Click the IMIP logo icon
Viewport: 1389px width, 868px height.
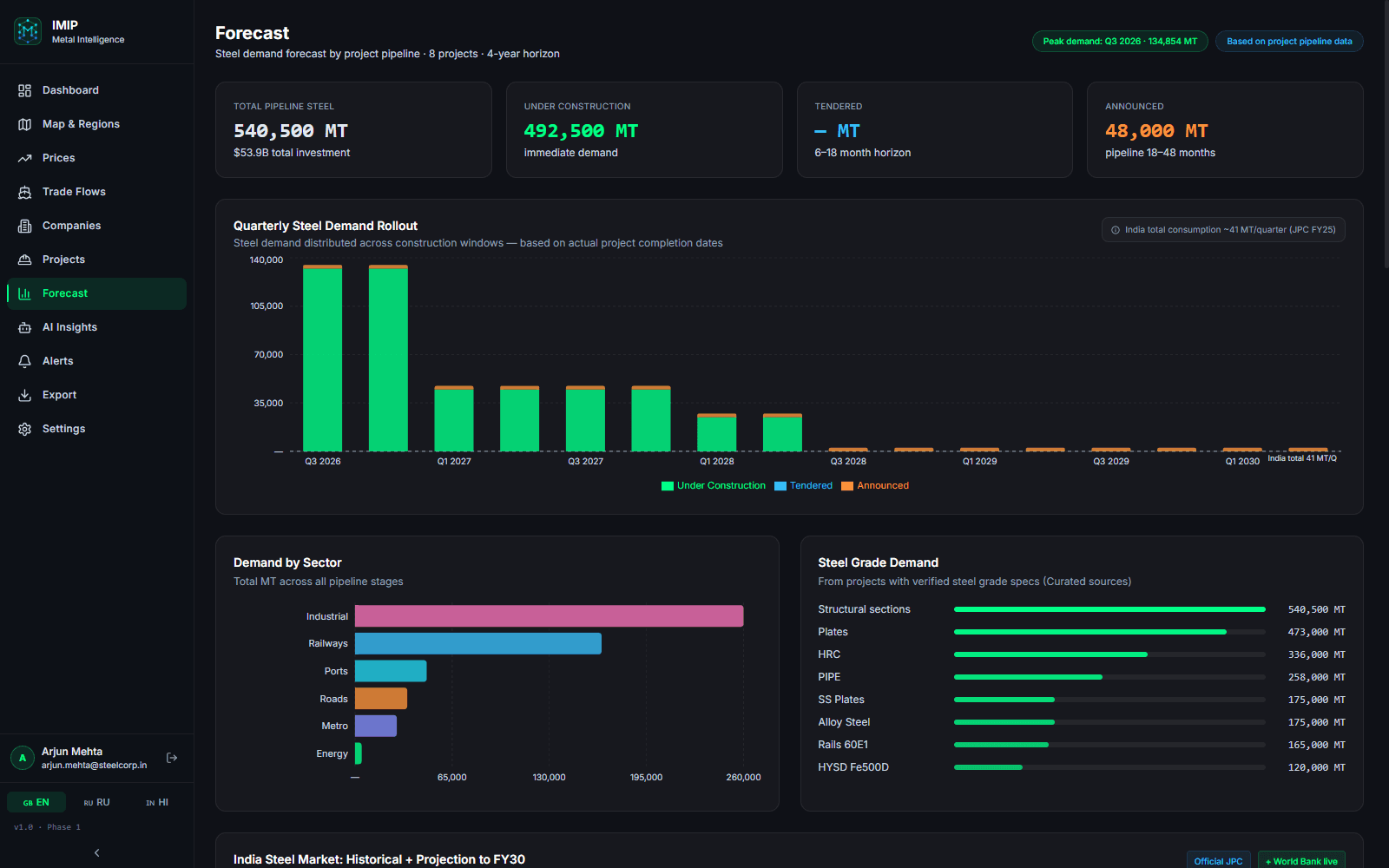click(28, 31)
